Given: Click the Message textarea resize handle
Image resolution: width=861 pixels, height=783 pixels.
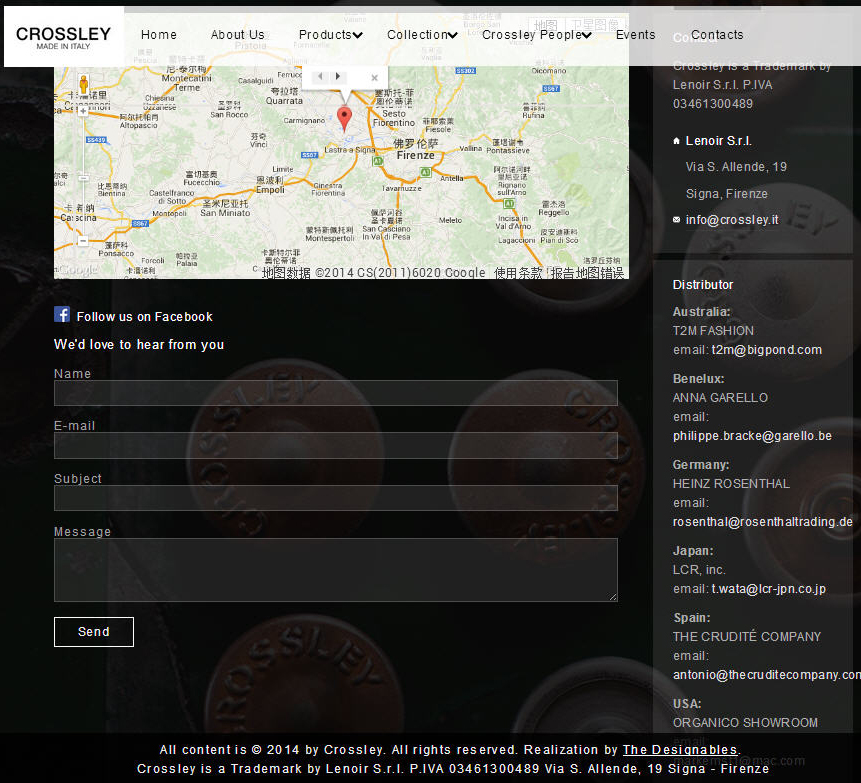Looking at the screenshot, I should 613,597.
